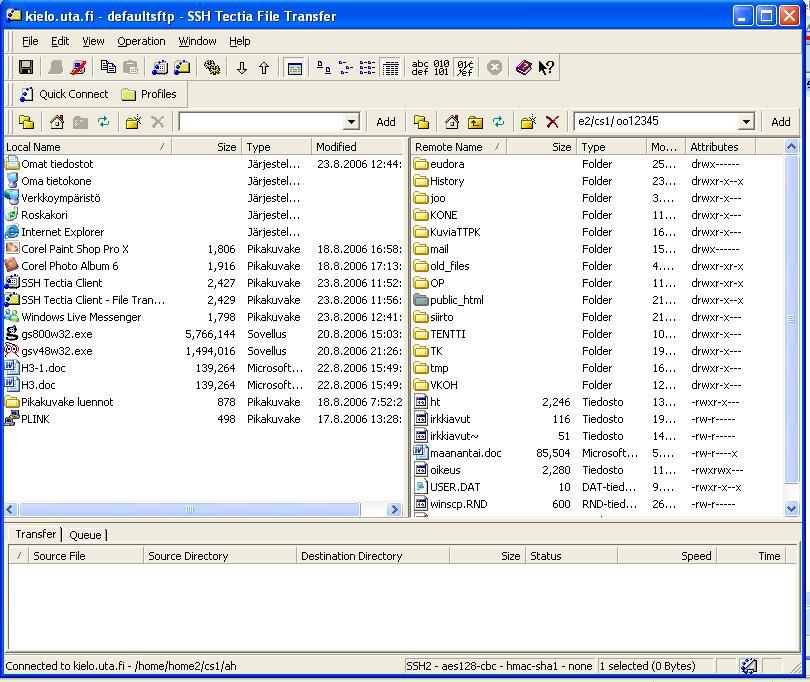Delete selected remote item with red X
This screenshot has height=682, width=810.
552,122
